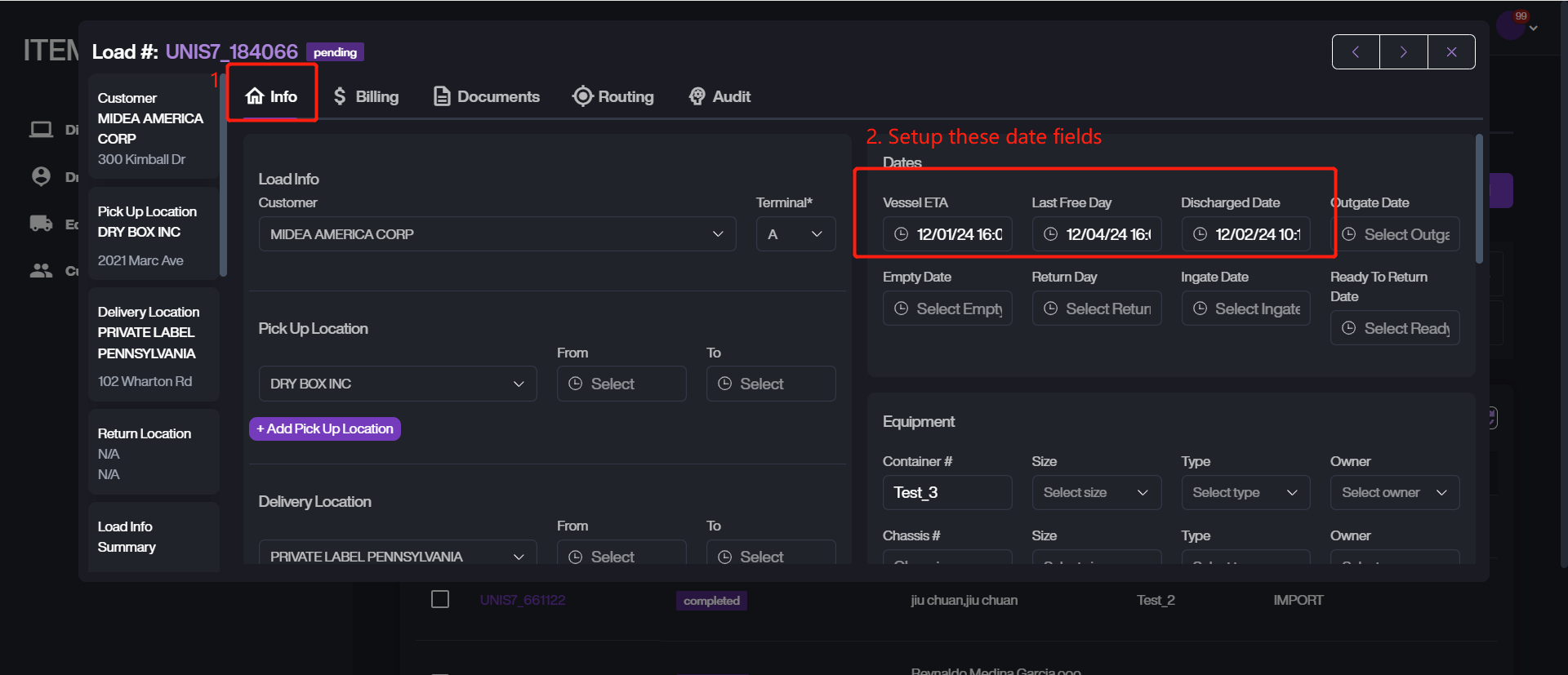Close the load details dialog
Viewport: 1568px width, 675px height.
click(1451, 52)
